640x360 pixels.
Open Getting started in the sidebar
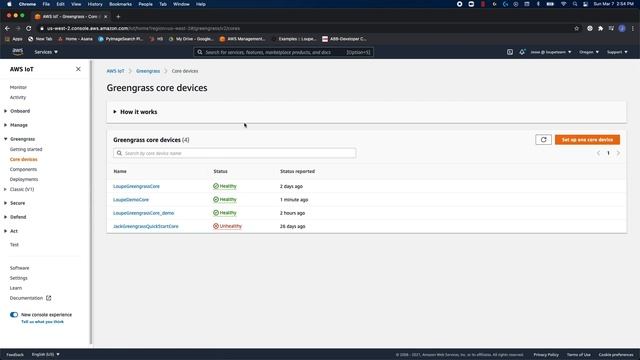point(26,149)
